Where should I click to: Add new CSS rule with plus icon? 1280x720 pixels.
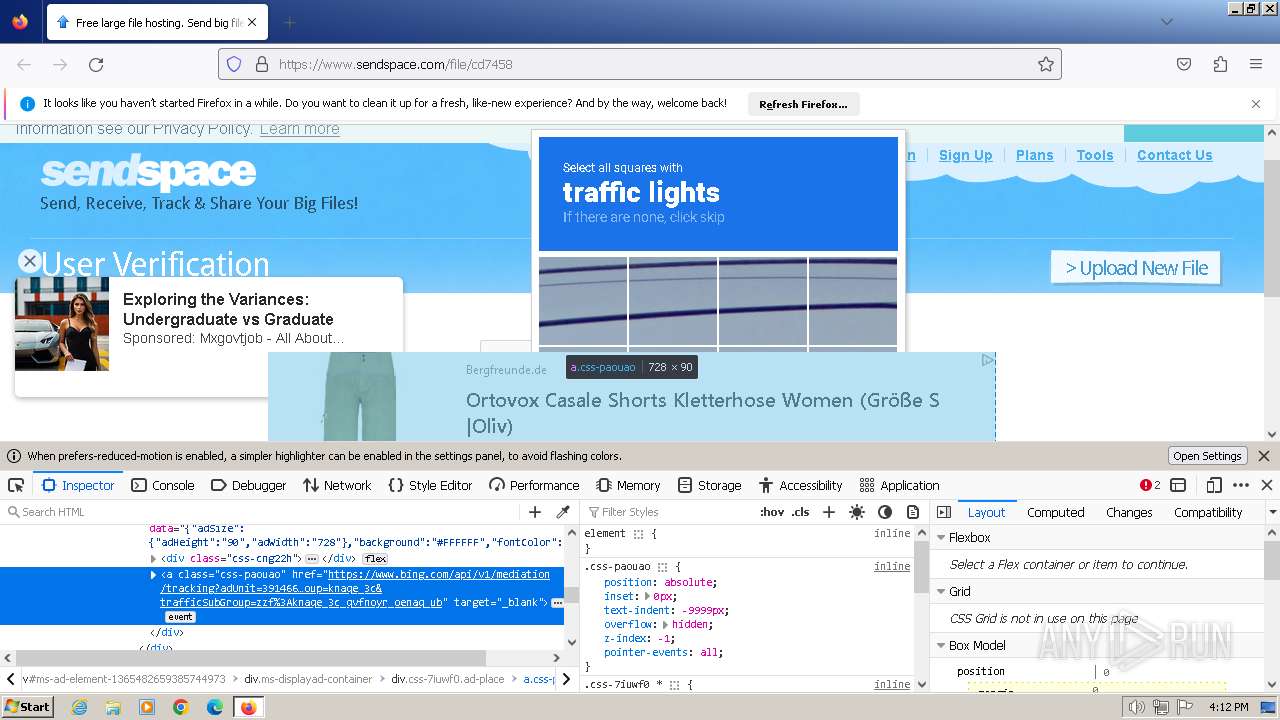[828, 512]
